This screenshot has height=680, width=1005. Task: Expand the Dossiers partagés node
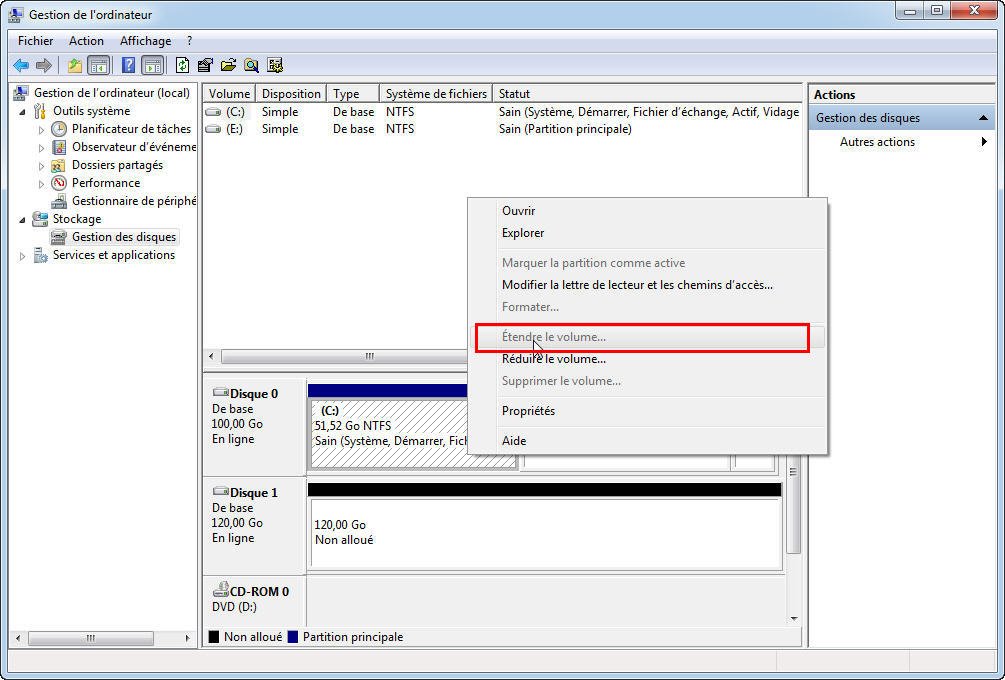click(x=42, y=166)
